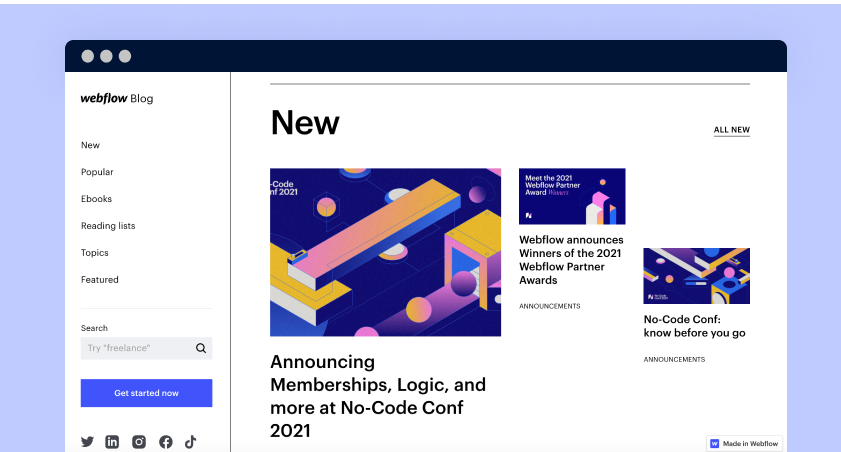Go to the New section in sidebar
Viewport: 841px width, 452px height.
click(90, 145)
